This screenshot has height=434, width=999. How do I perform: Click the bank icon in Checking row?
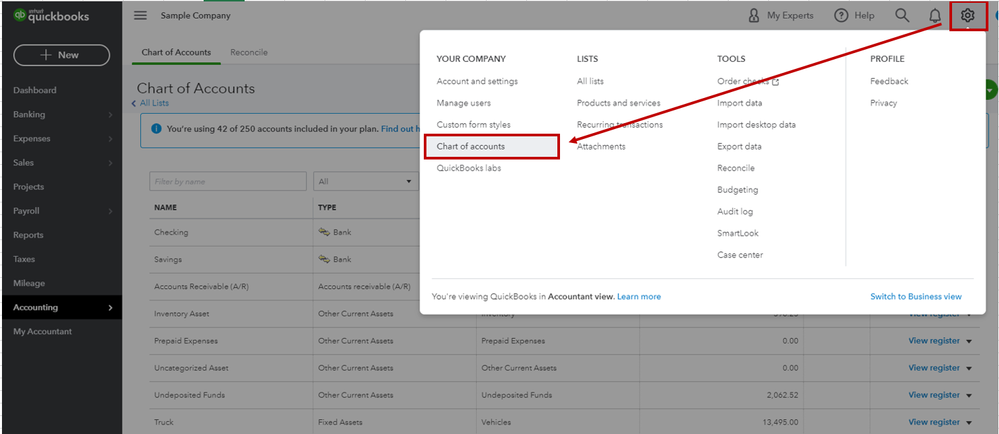pos(324,232)
